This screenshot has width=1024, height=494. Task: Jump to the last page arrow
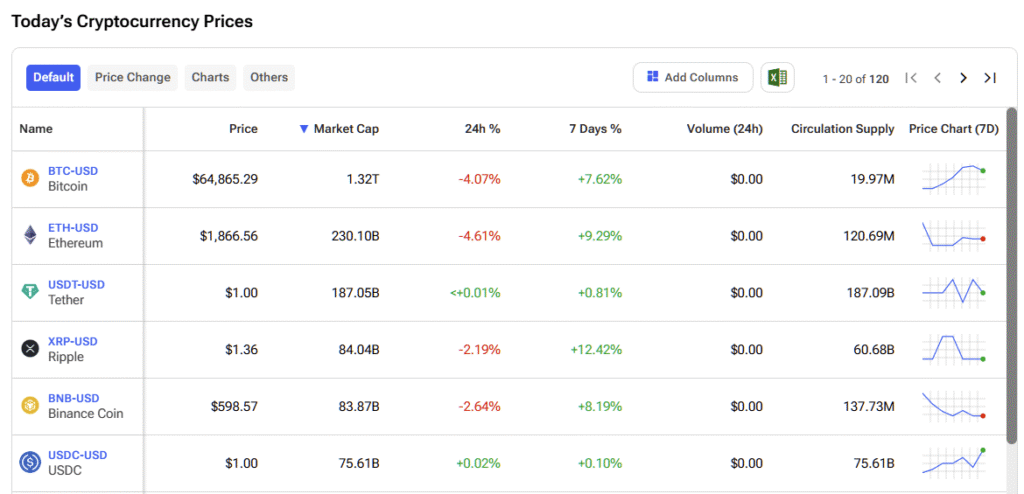[990, 78]
